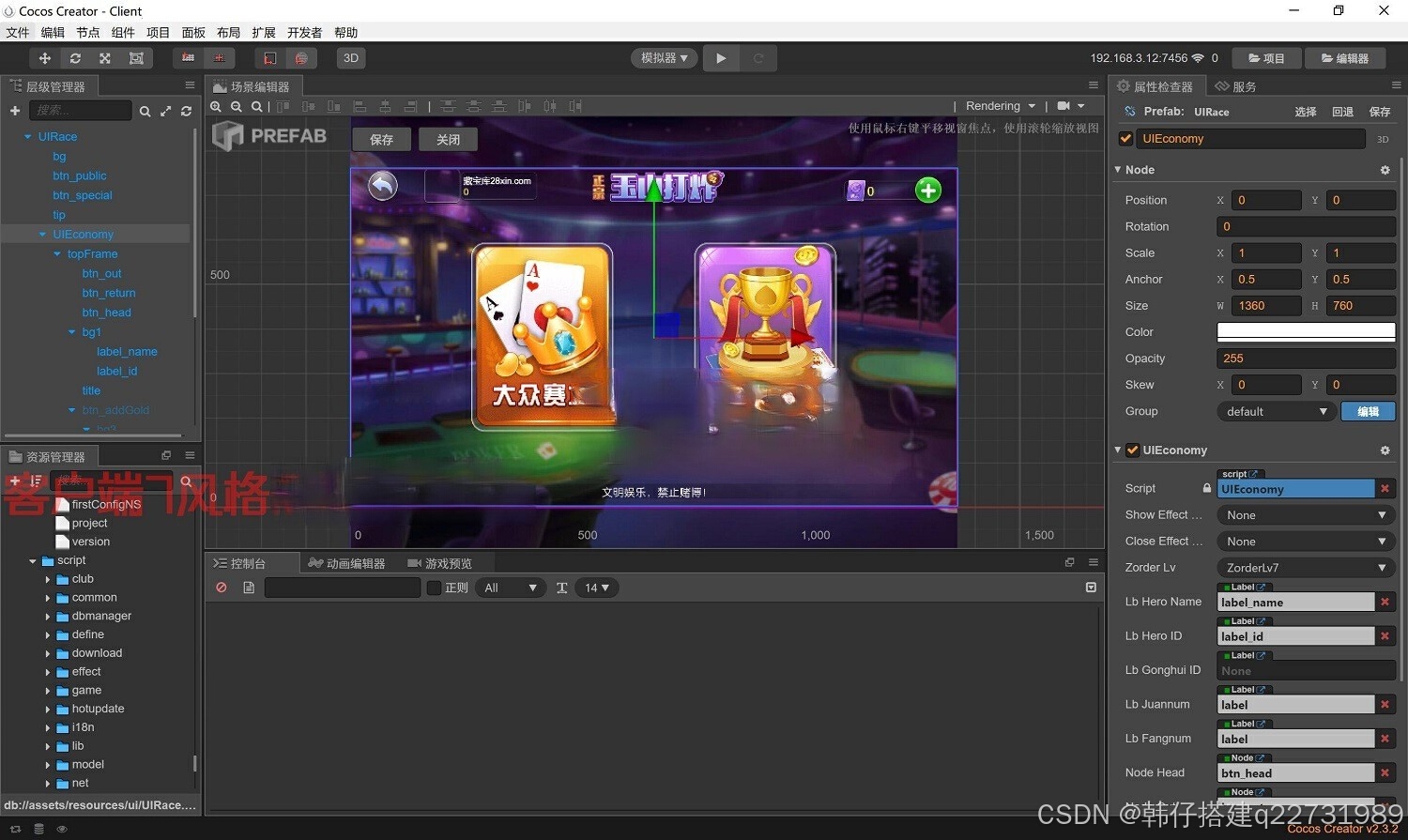The width and height of the screenshot is (1408, 840).
Task: Close prefab editing with the 关闭 button
Action: coord(448,140)
